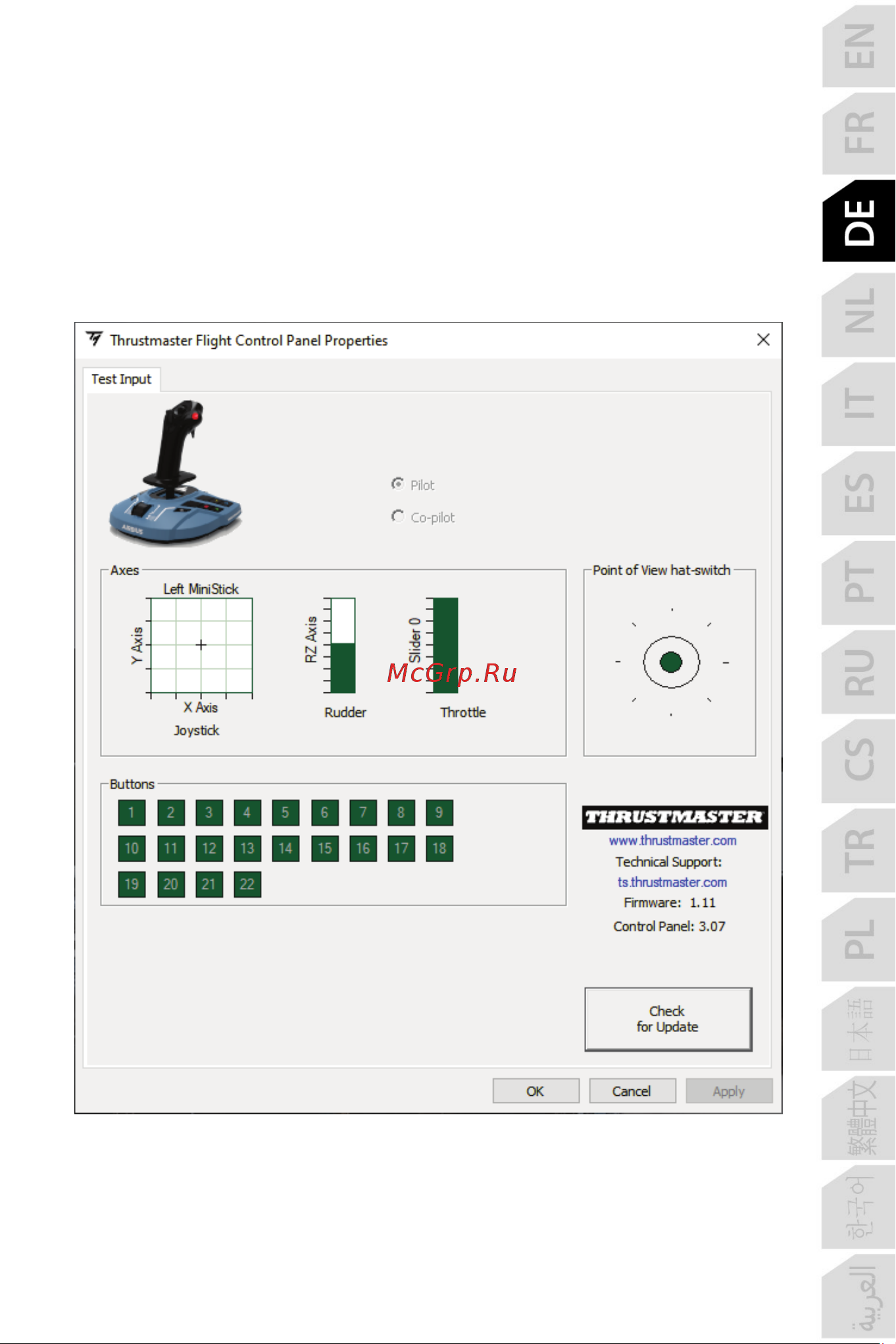The width and height of the screenshot is (896, 1344).
Task: Click button indicator 17
Action: (401, 848)
